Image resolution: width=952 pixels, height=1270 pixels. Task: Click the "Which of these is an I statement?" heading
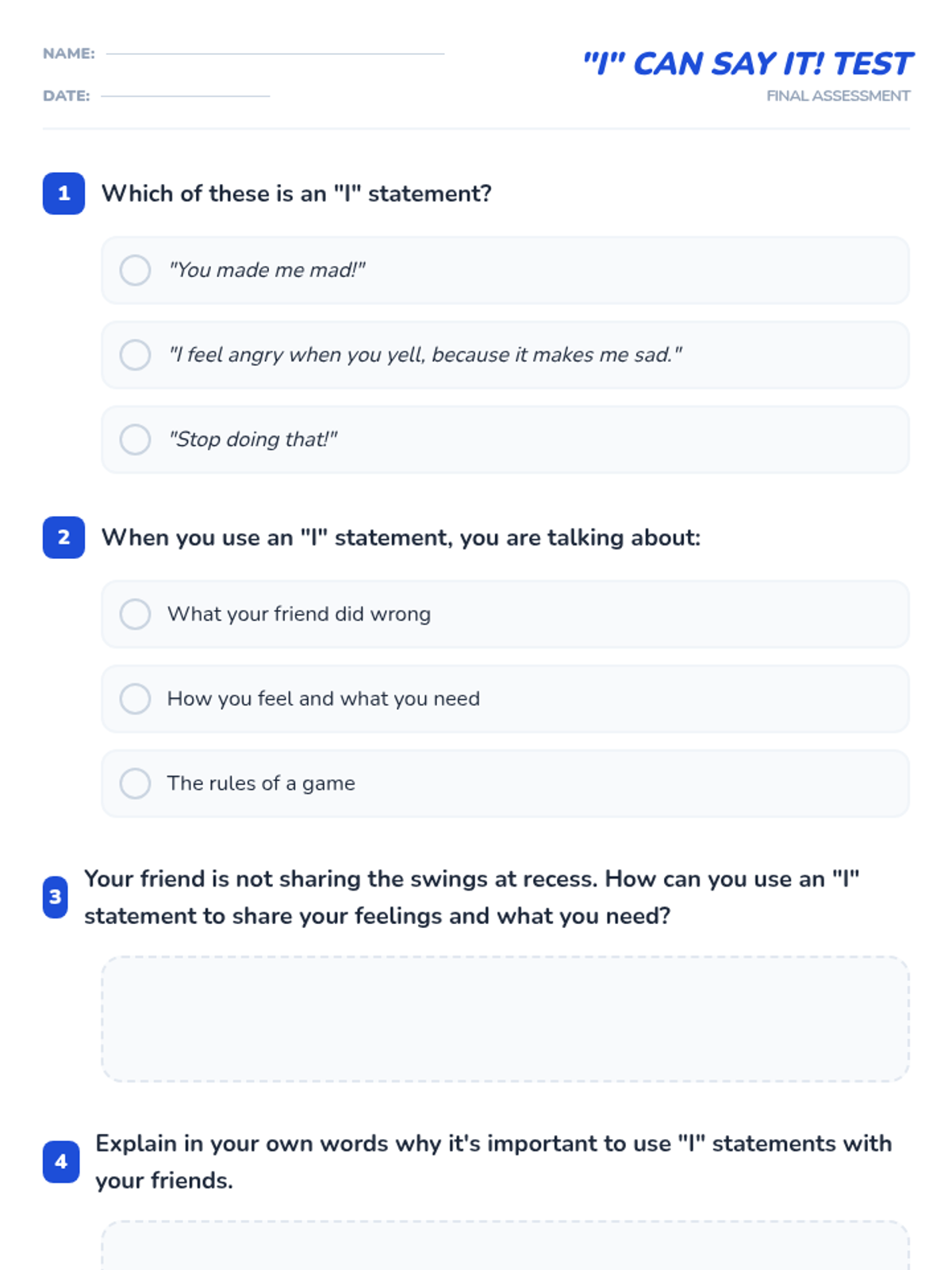[x=297, y=194]
